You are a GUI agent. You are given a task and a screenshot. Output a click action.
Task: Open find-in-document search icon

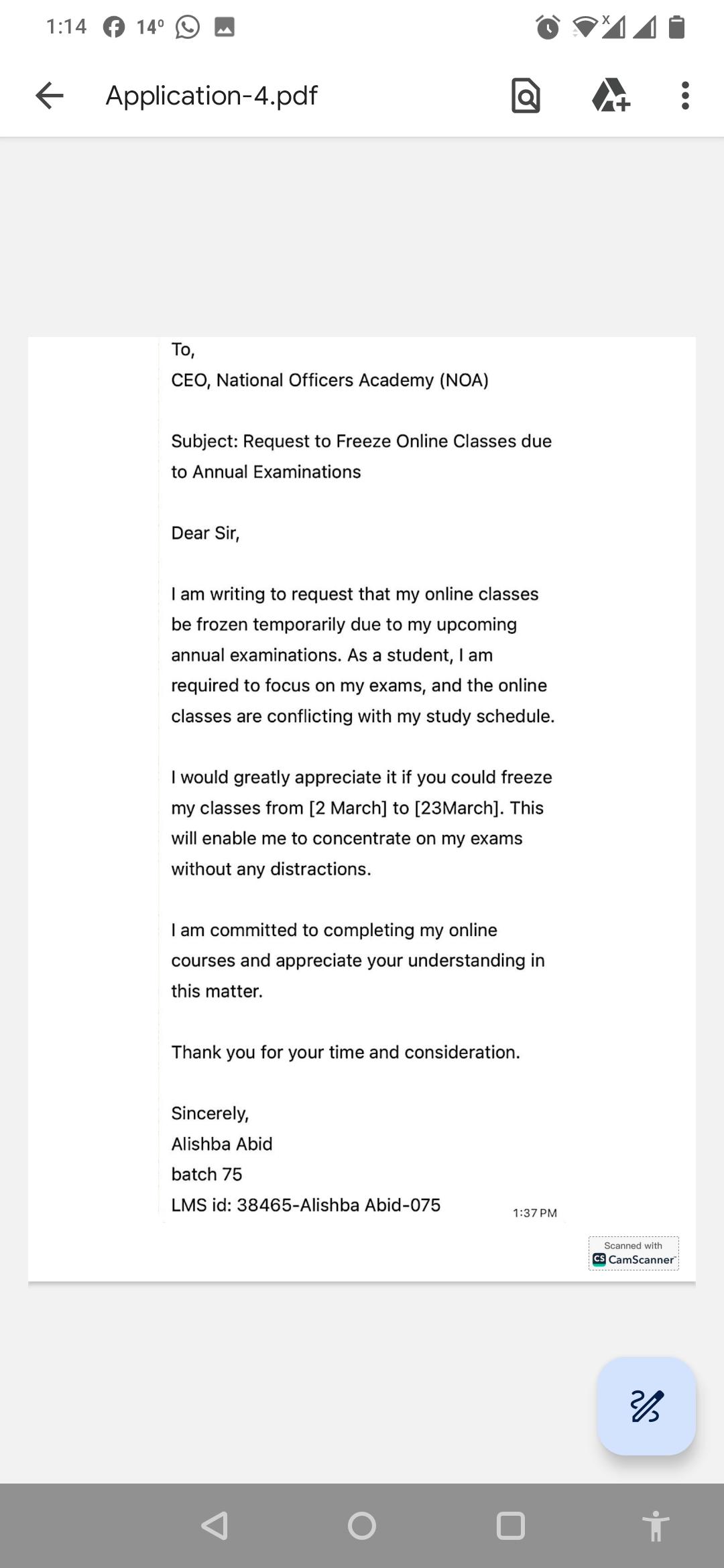526,96
